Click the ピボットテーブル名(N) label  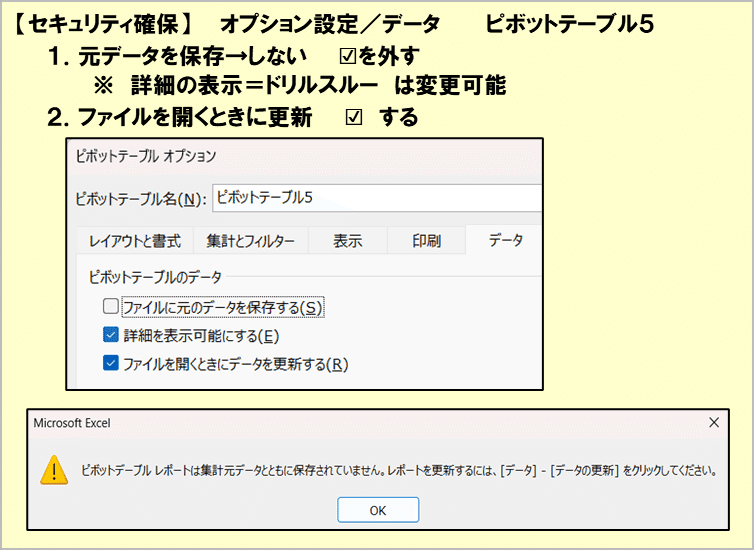[141, 199]
